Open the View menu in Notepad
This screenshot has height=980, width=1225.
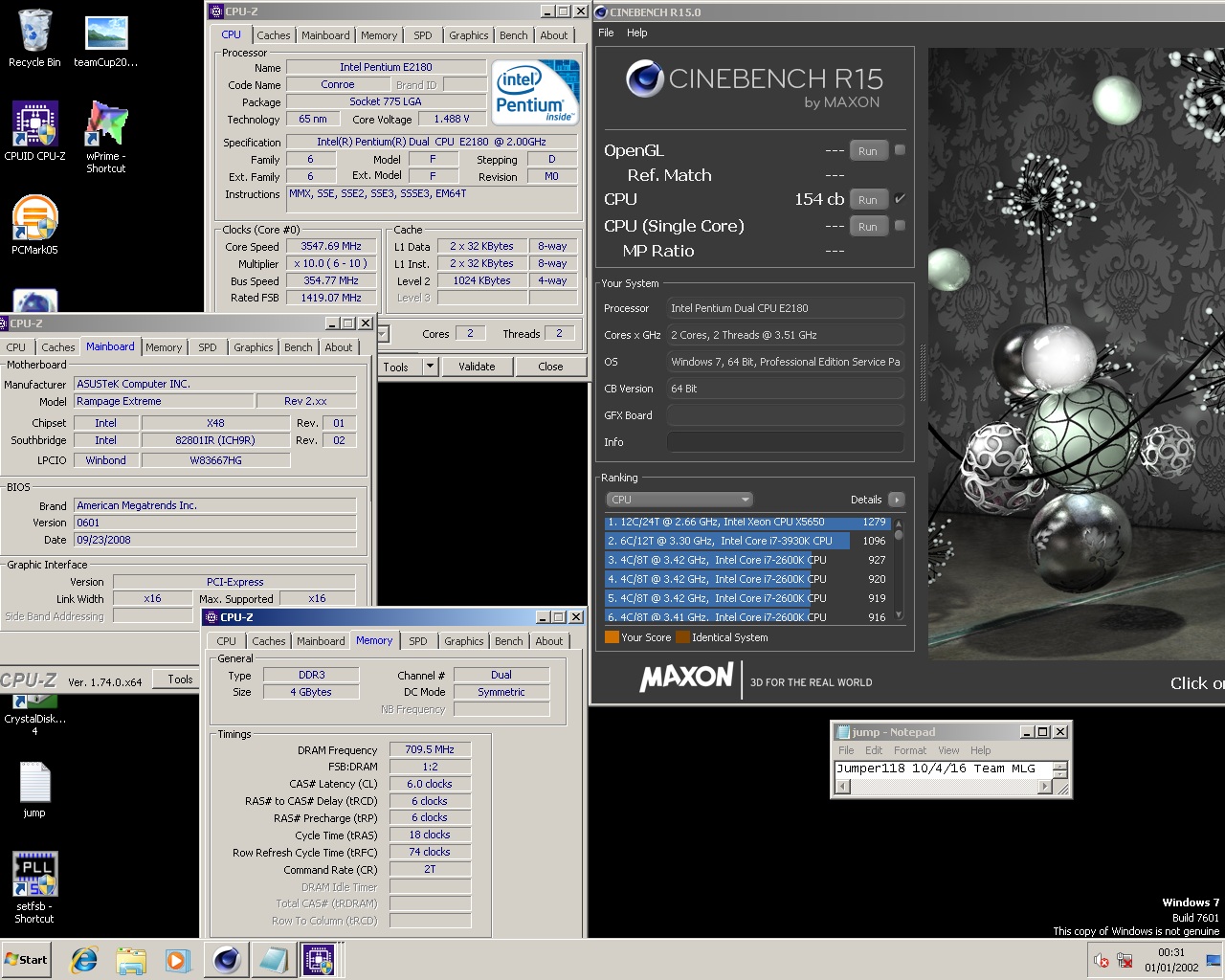948,750
